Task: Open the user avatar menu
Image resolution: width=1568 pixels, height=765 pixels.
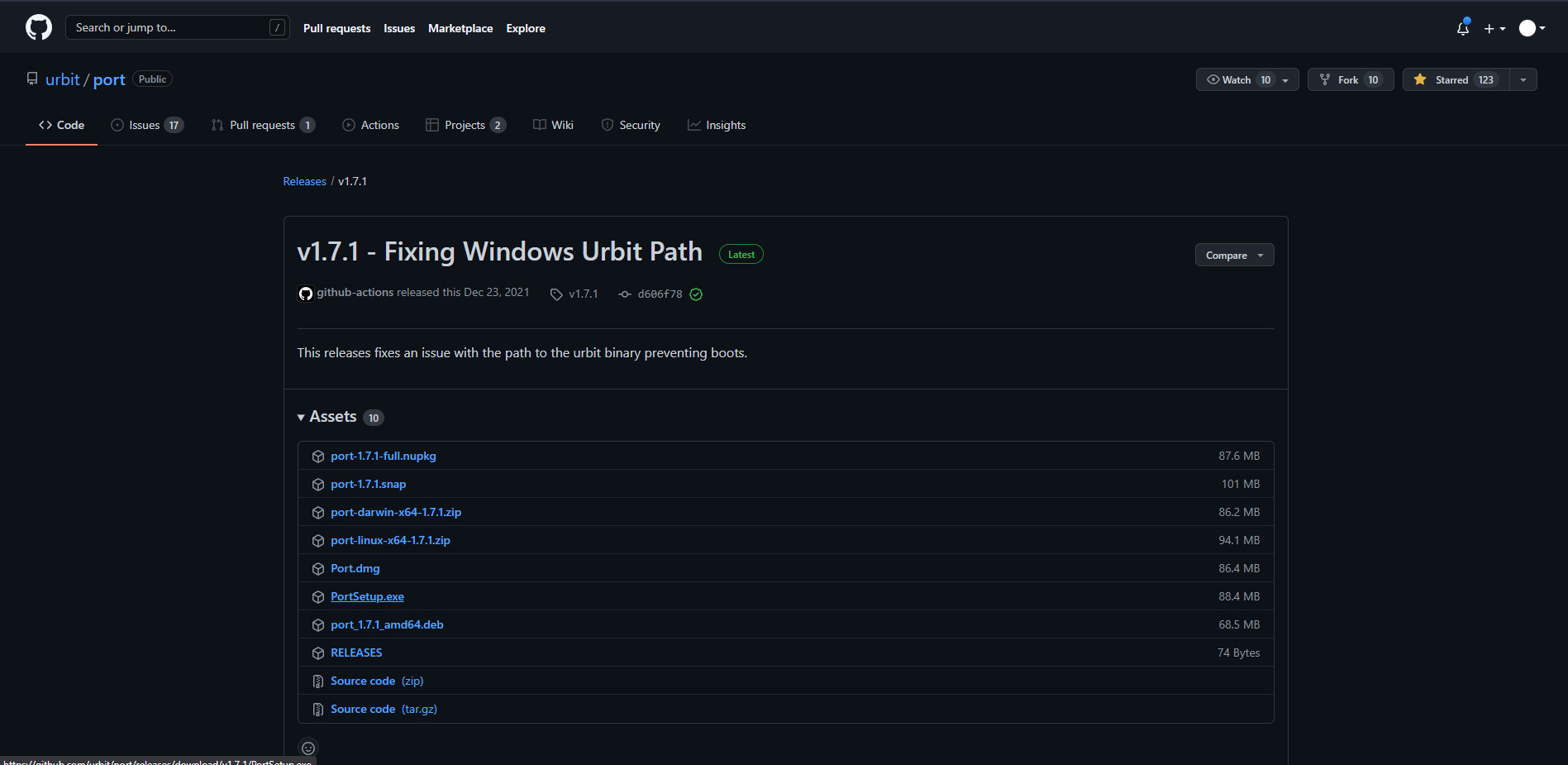Action: tap(1532, 28)
